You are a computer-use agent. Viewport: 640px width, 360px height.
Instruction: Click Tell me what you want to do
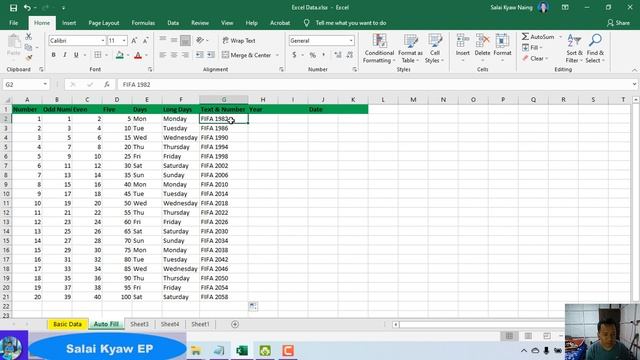click(x=351, y=23)
